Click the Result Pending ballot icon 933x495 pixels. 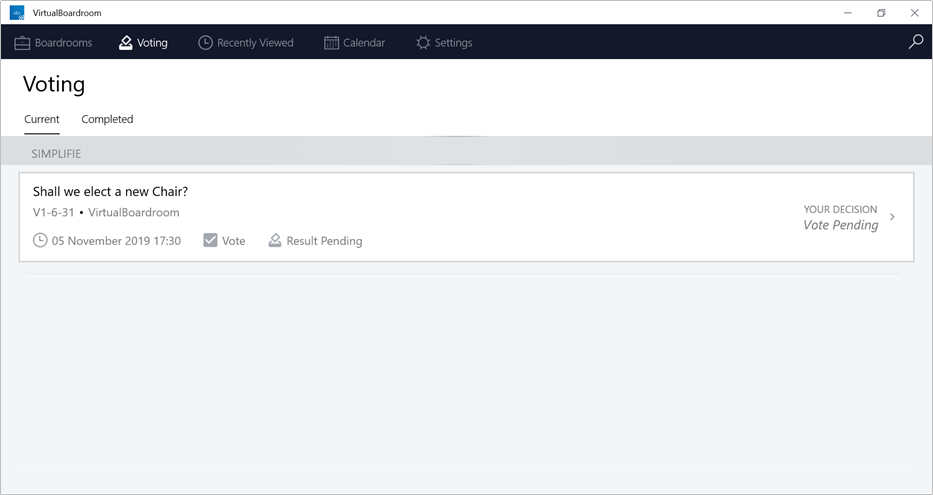click(x=274, y=240)
